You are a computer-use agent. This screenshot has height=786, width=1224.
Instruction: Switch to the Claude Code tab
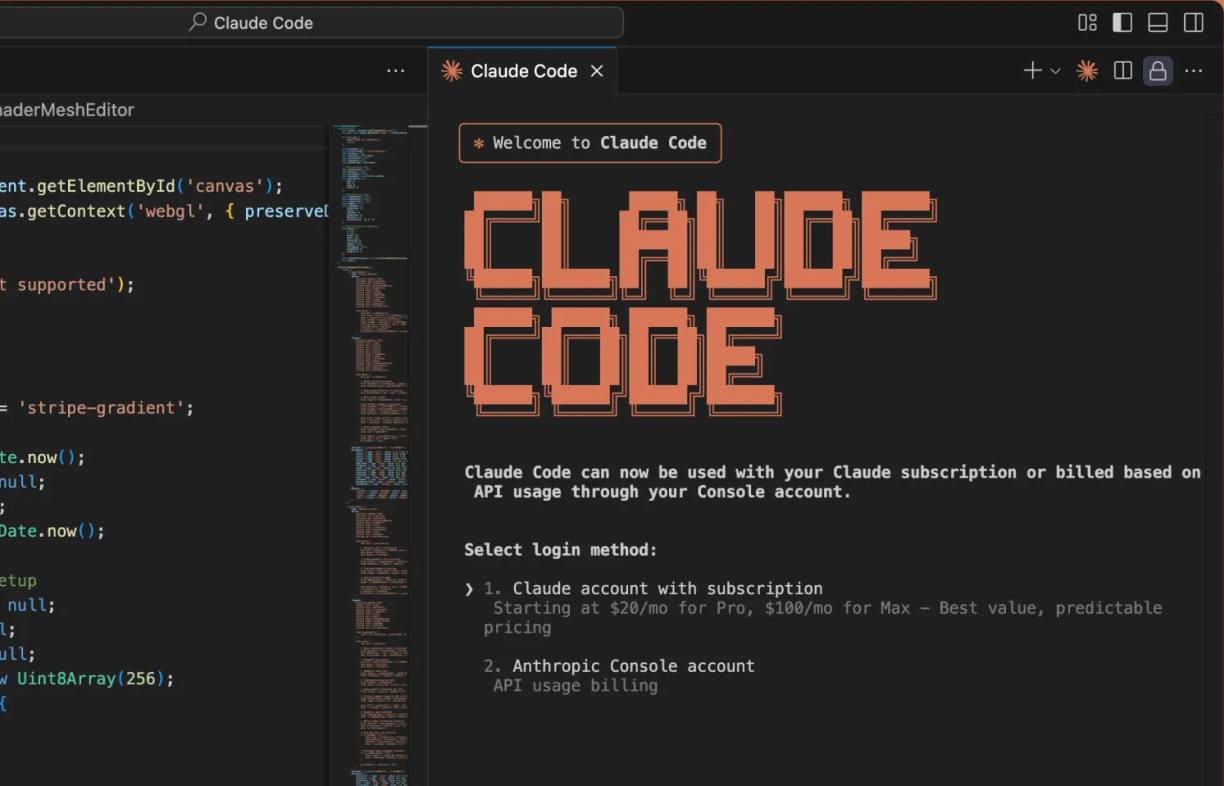click(523, 71)
